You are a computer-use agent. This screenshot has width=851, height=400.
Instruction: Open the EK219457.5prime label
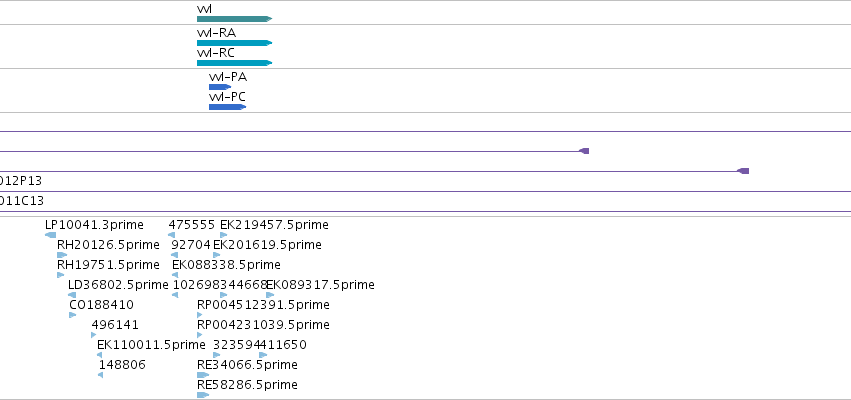pyautogui.click(x=274, y=225)
